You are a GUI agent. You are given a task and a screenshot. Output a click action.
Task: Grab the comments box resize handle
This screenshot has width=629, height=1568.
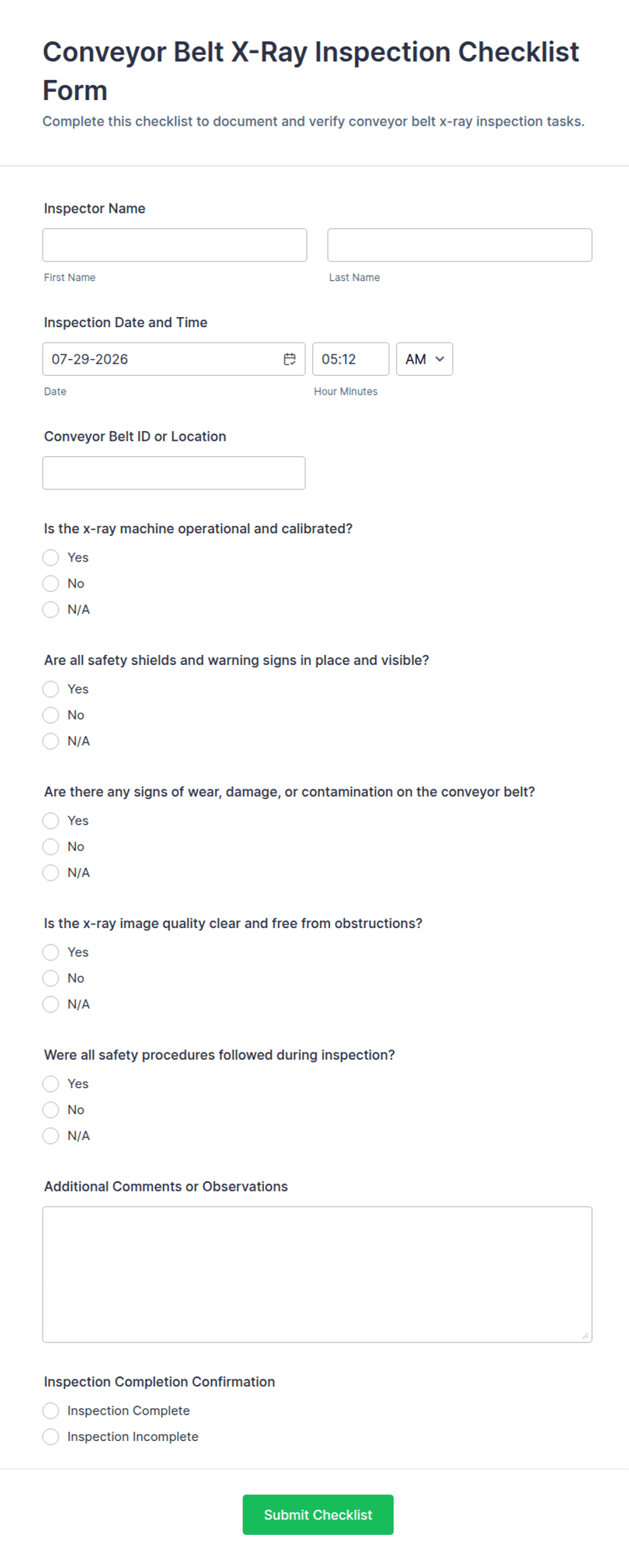(585, 1336)
